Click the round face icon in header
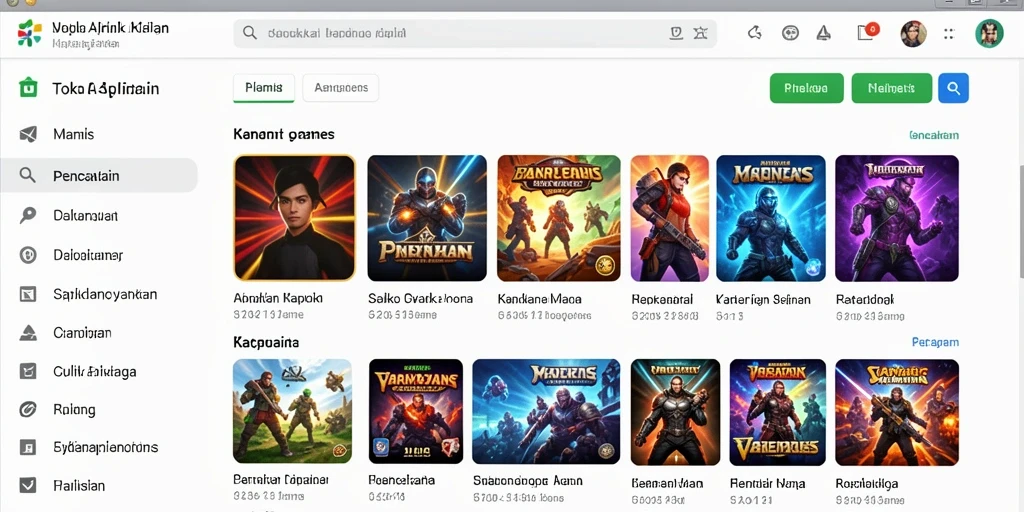Viewport: 1024px width, 512px height. point(790,33)
